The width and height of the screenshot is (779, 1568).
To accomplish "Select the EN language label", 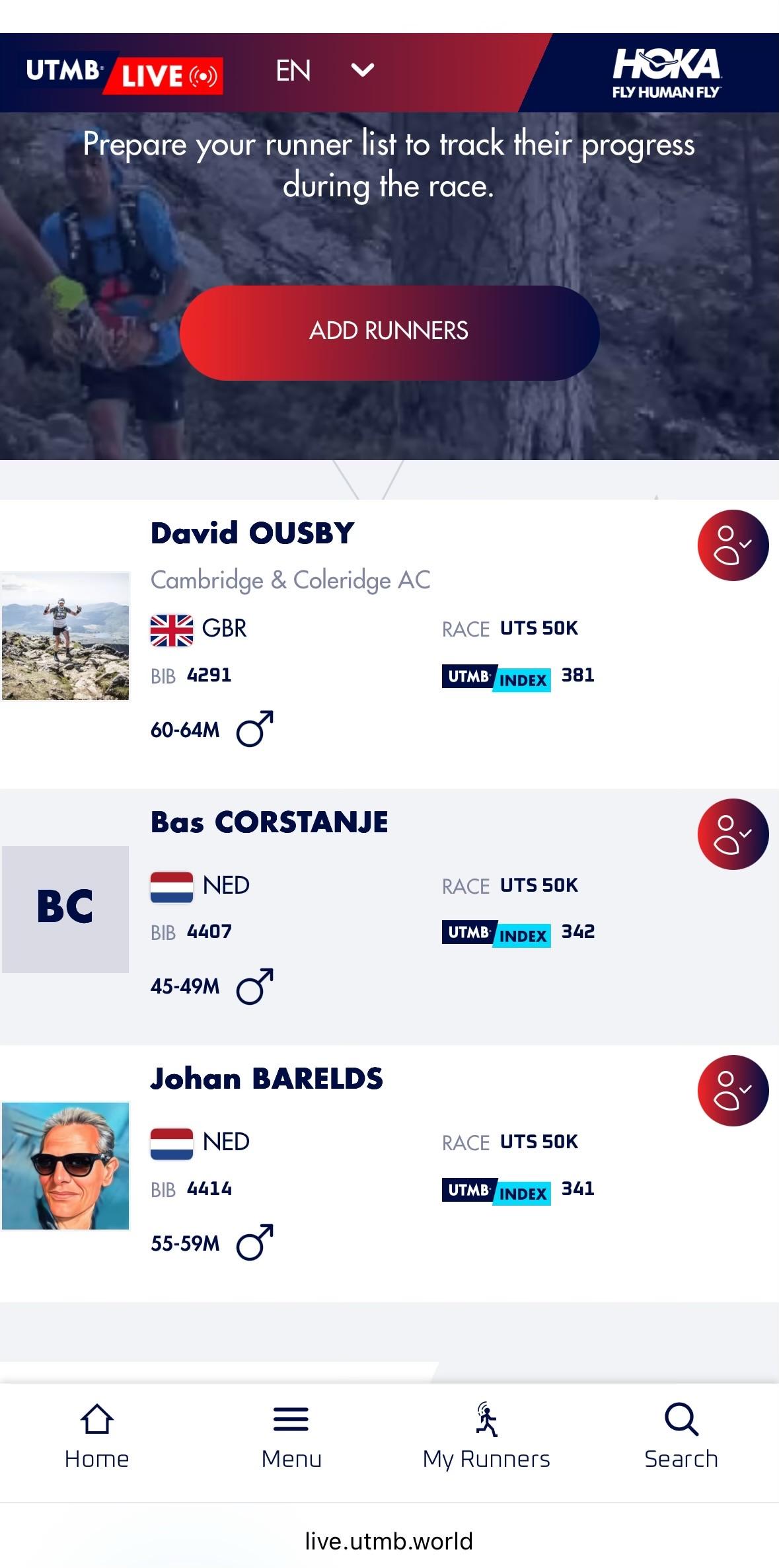I will (293, 71).
